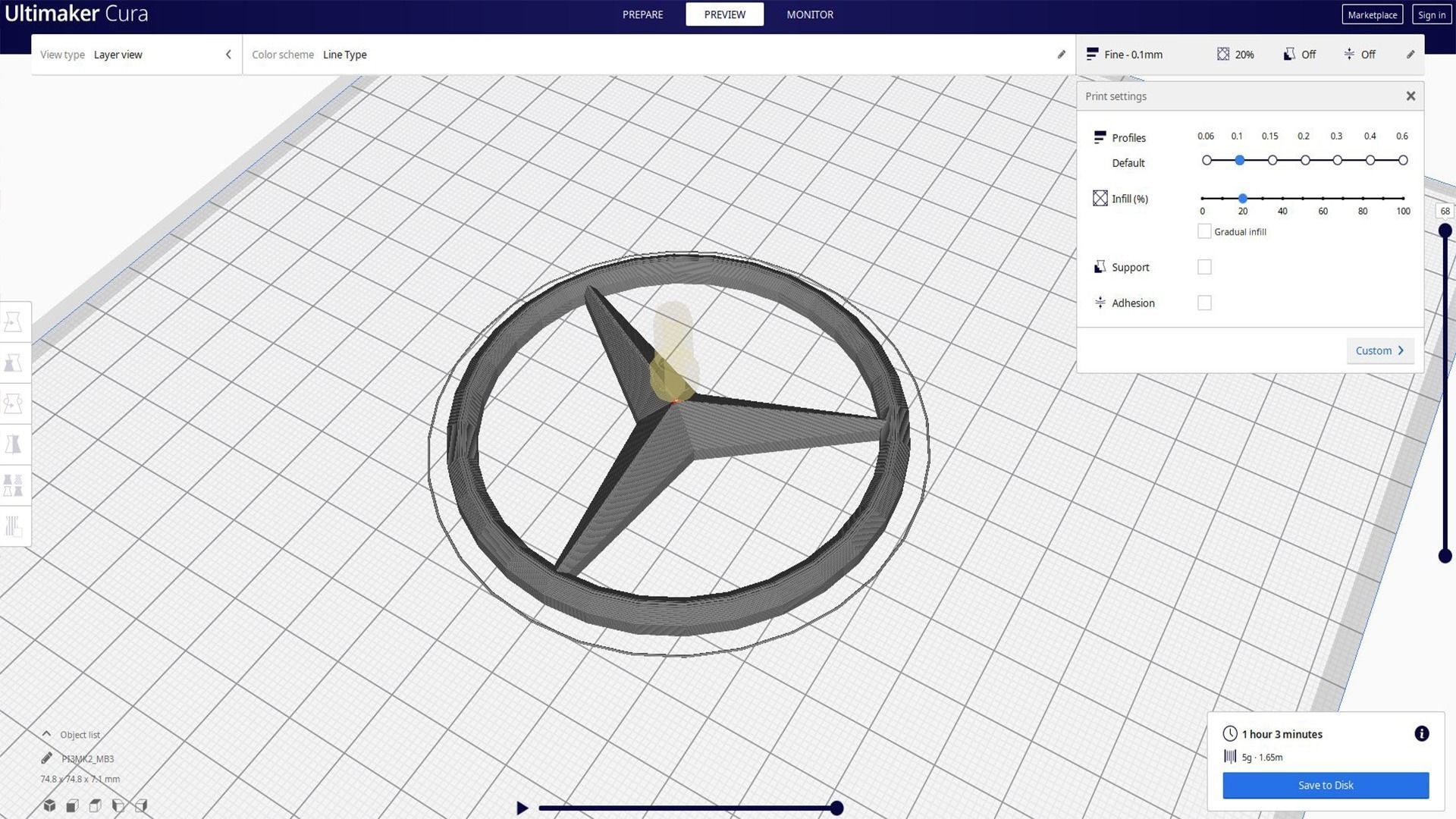Click the Infill (%) pattern icon
Screen dimensions: 1456x819
(1100, 198)
